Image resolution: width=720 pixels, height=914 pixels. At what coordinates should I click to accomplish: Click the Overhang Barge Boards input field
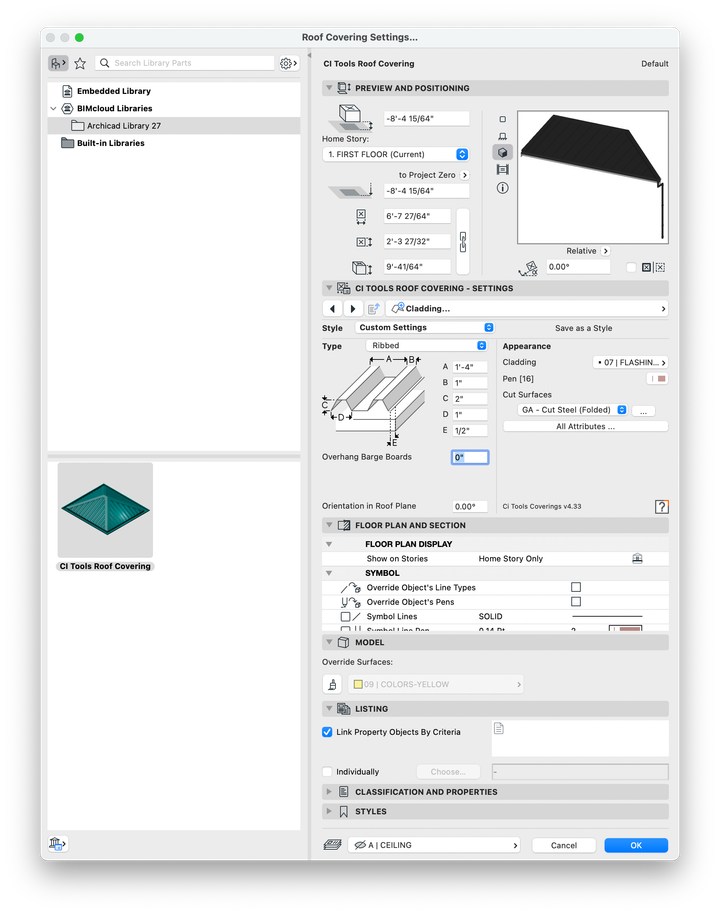(x=470, y=458)
